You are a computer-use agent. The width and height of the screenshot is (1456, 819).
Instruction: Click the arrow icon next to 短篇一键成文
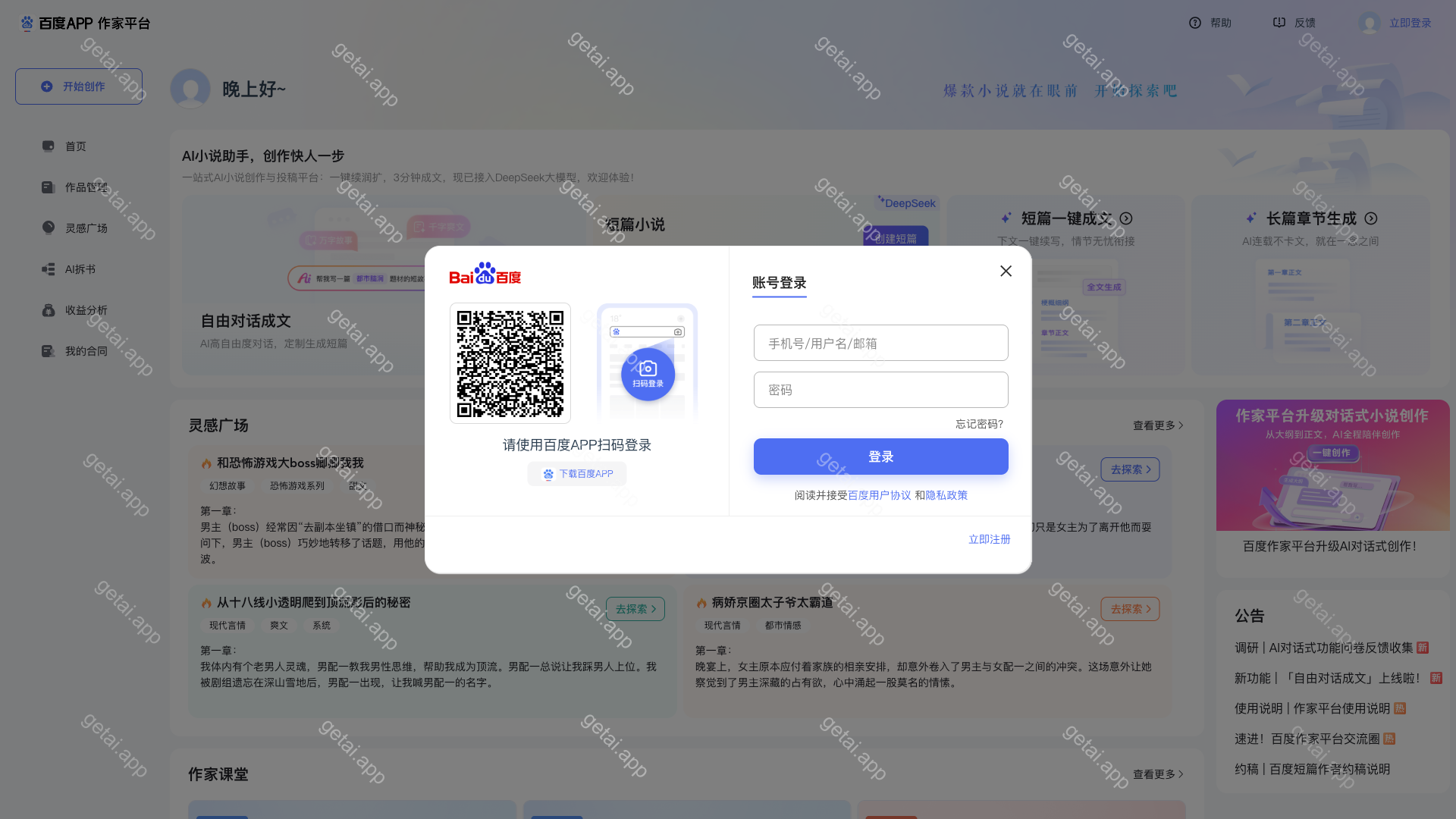tap(1126, 218)
